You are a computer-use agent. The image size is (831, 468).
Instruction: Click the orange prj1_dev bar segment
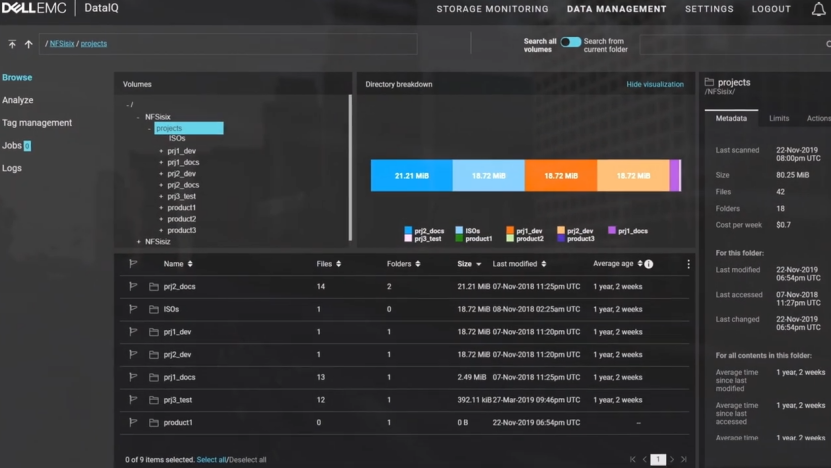tap(560, 175)
